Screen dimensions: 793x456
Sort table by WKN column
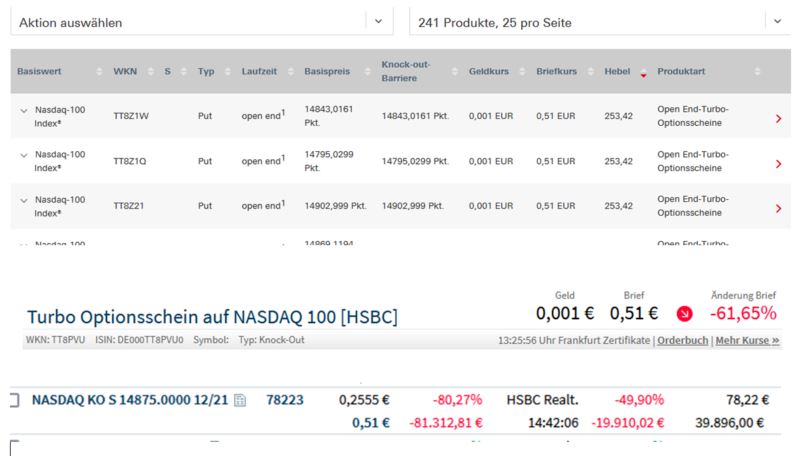(151, 72)
